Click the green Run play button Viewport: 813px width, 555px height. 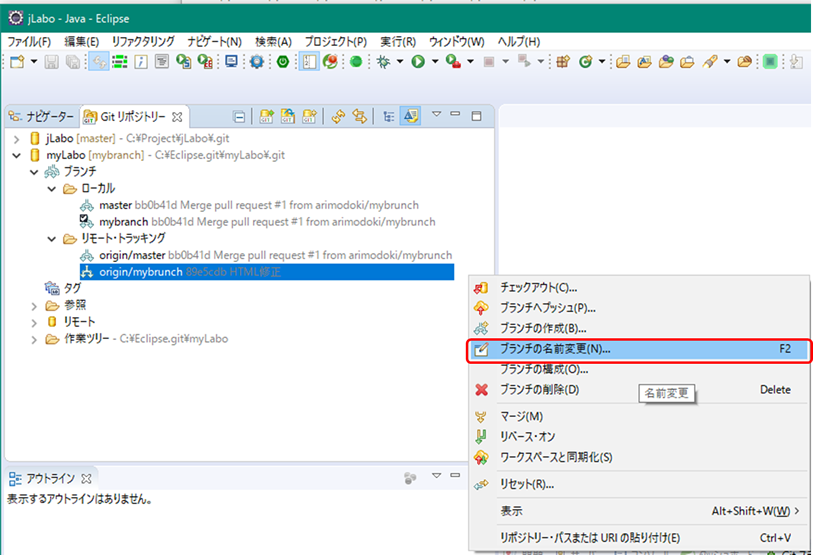(418, 62)
